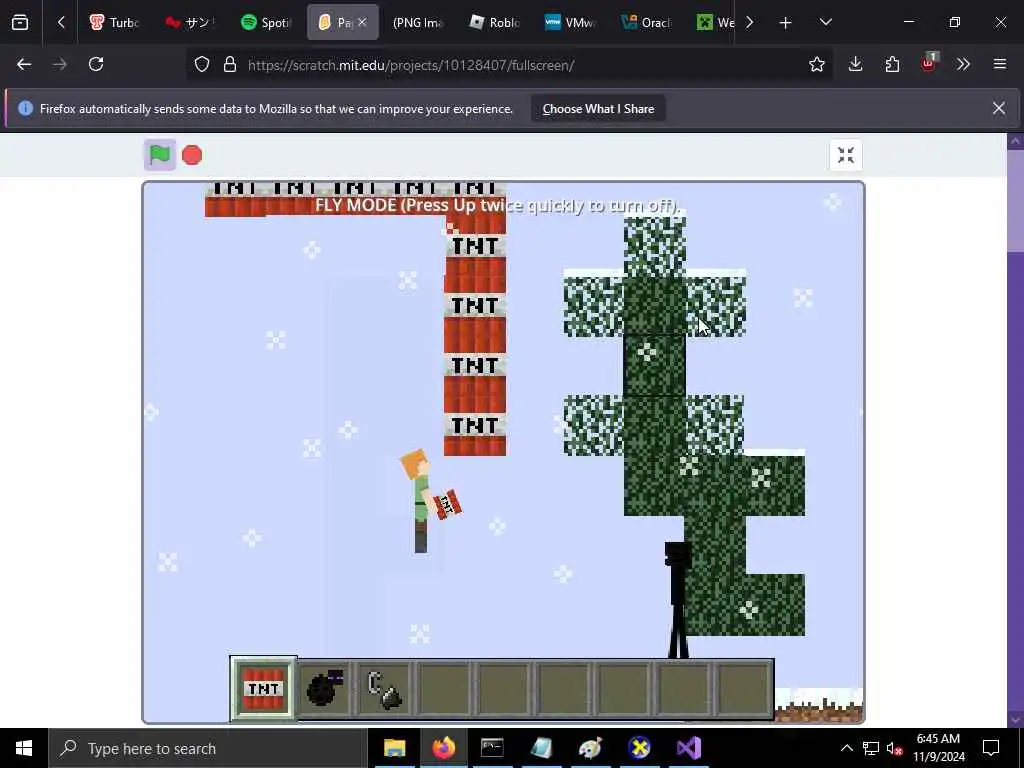Image resolution: width=1024 pixels, height=768 pixels.
Task: Bookmark this page with the star
Action: pyautogui.click(x=816, y=64)
